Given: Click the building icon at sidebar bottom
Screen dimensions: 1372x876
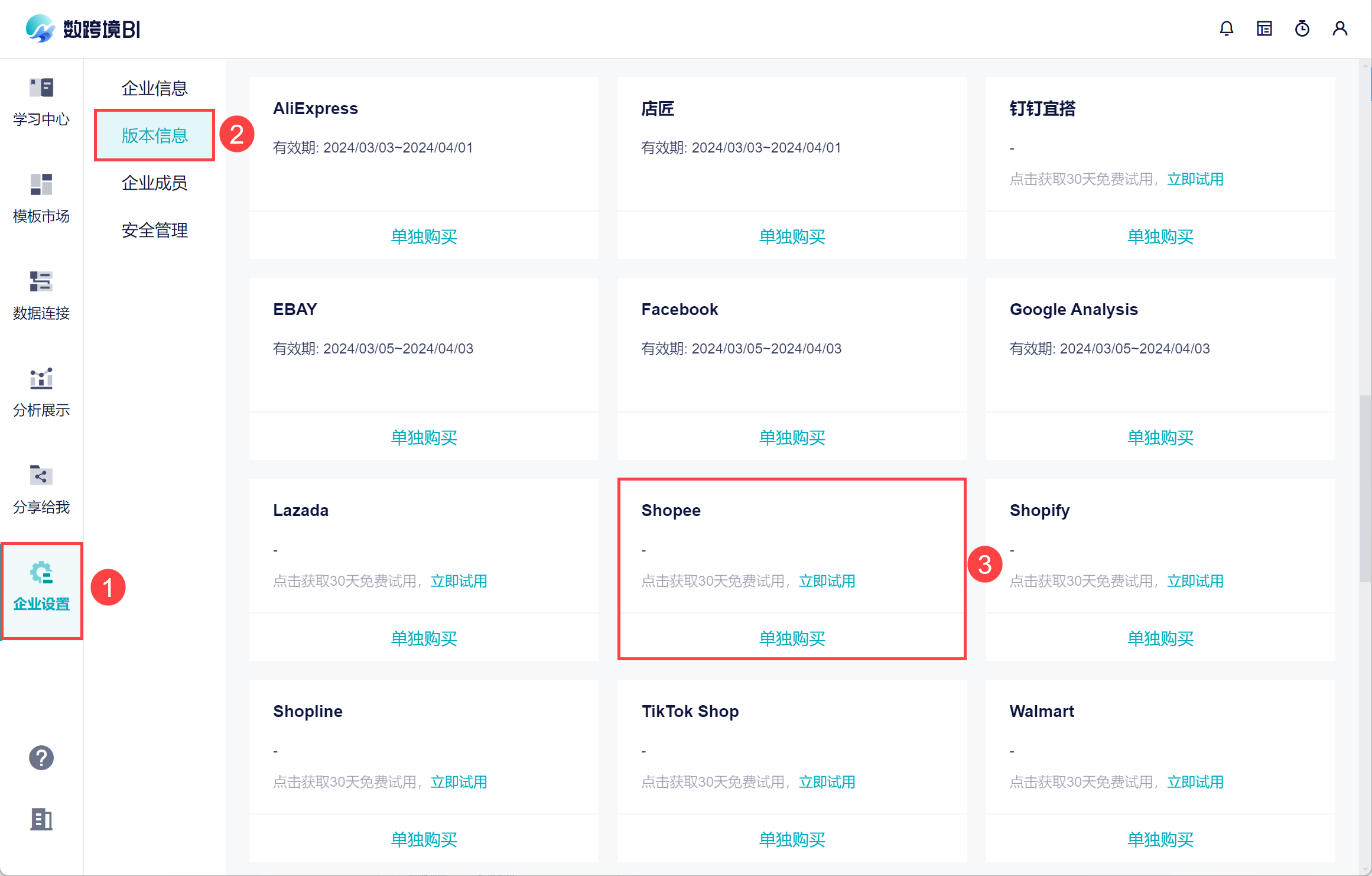Looking at the screenshot, I should 41,819.
